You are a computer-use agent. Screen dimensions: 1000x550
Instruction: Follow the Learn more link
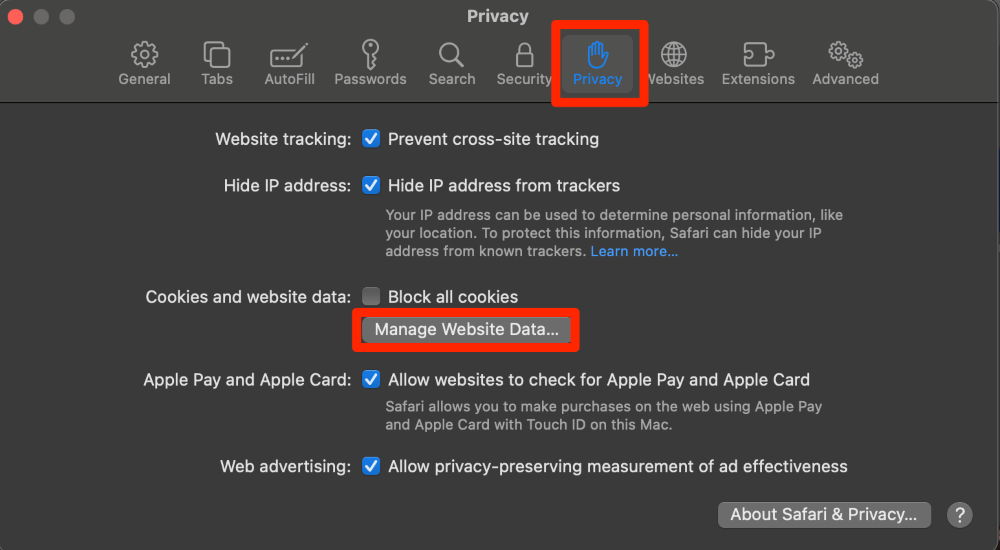pyautogui.click(x=634, y=251)
